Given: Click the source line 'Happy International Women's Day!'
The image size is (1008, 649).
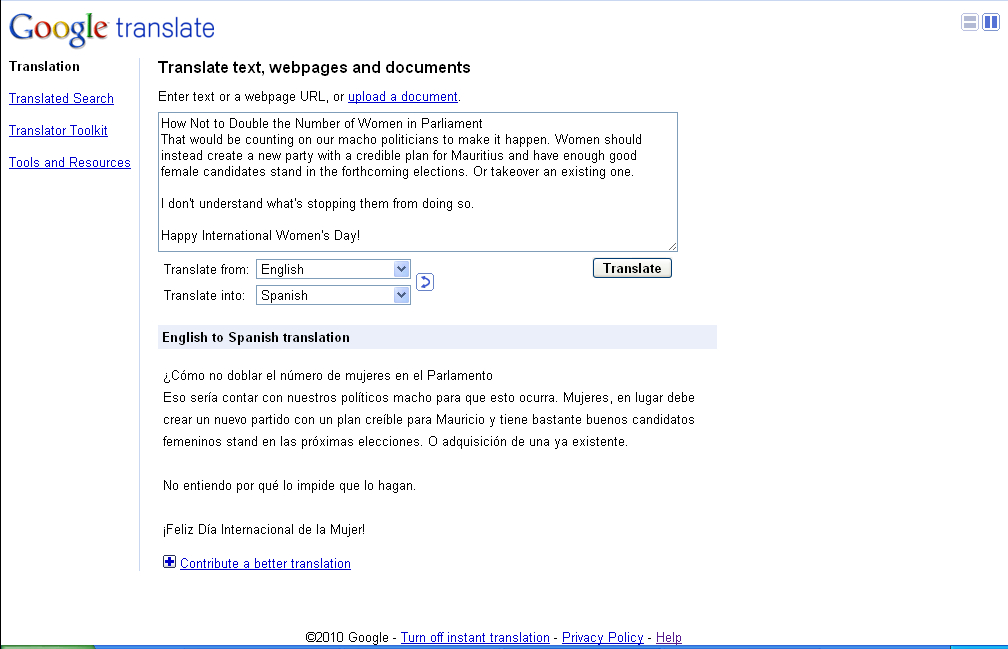Looking at the screenshot, I should pyautogui.click(x=260, y=236).
